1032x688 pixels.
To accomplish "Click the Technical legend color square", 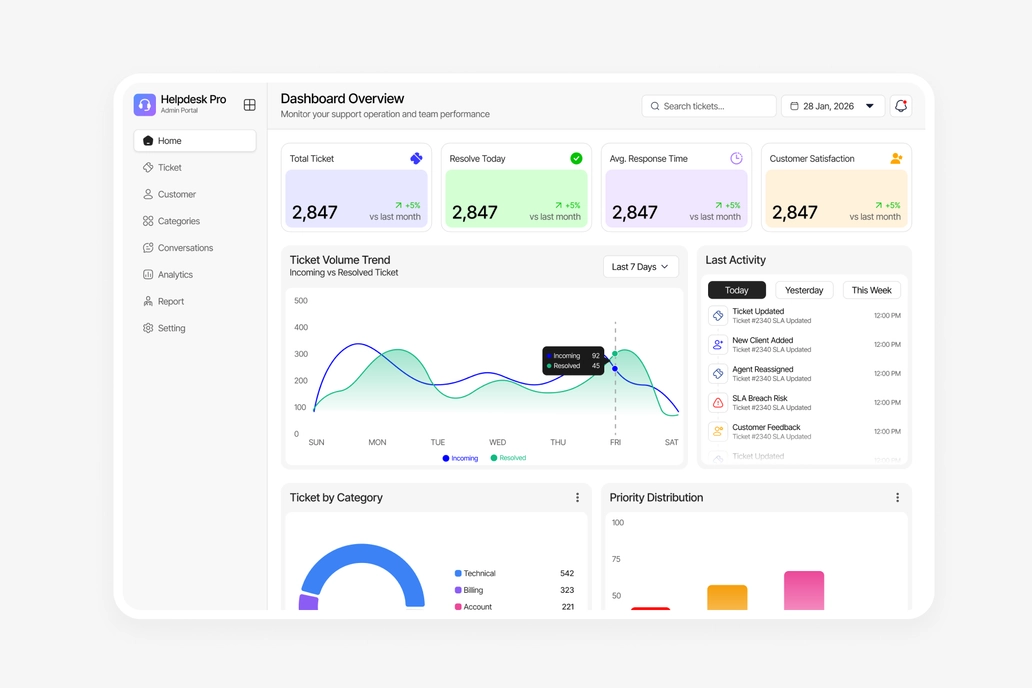I will (458, 573).
